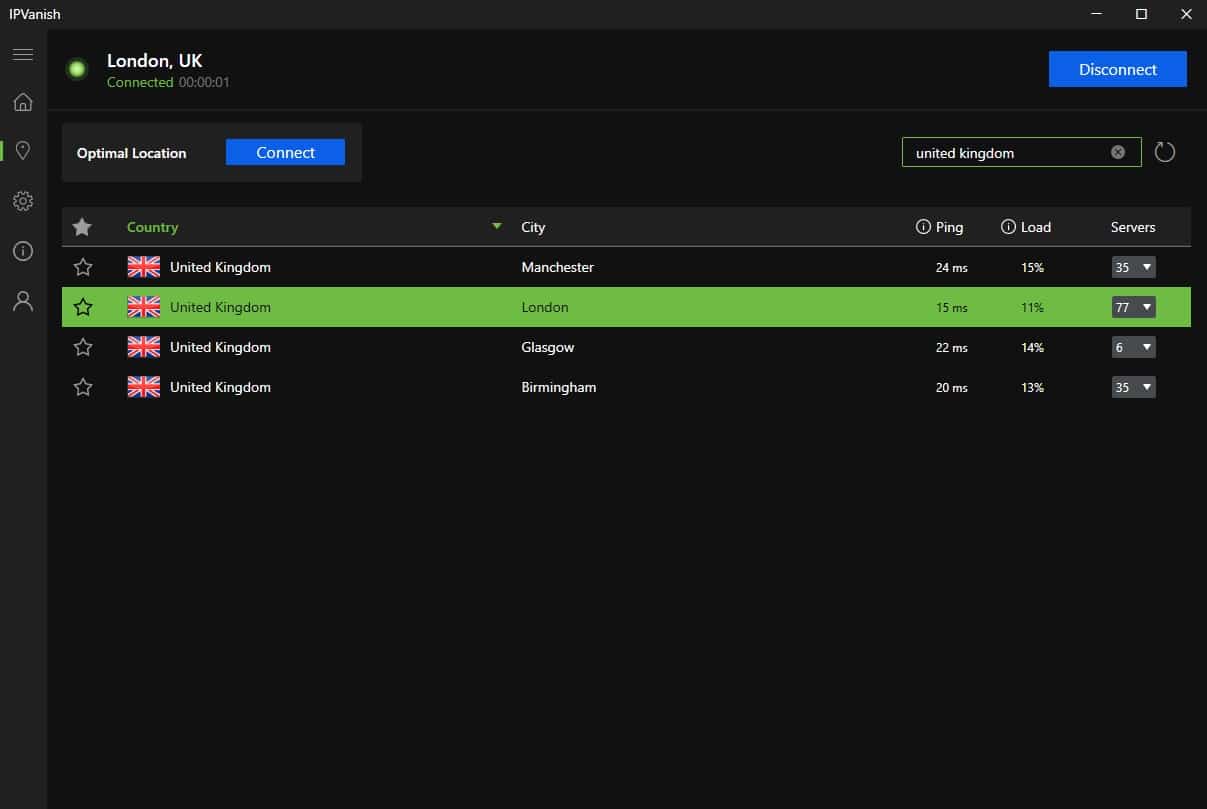Screen dimensions: 1207x809
Task: Open the Account profile sidebar icon
Action: click(23, 301)
